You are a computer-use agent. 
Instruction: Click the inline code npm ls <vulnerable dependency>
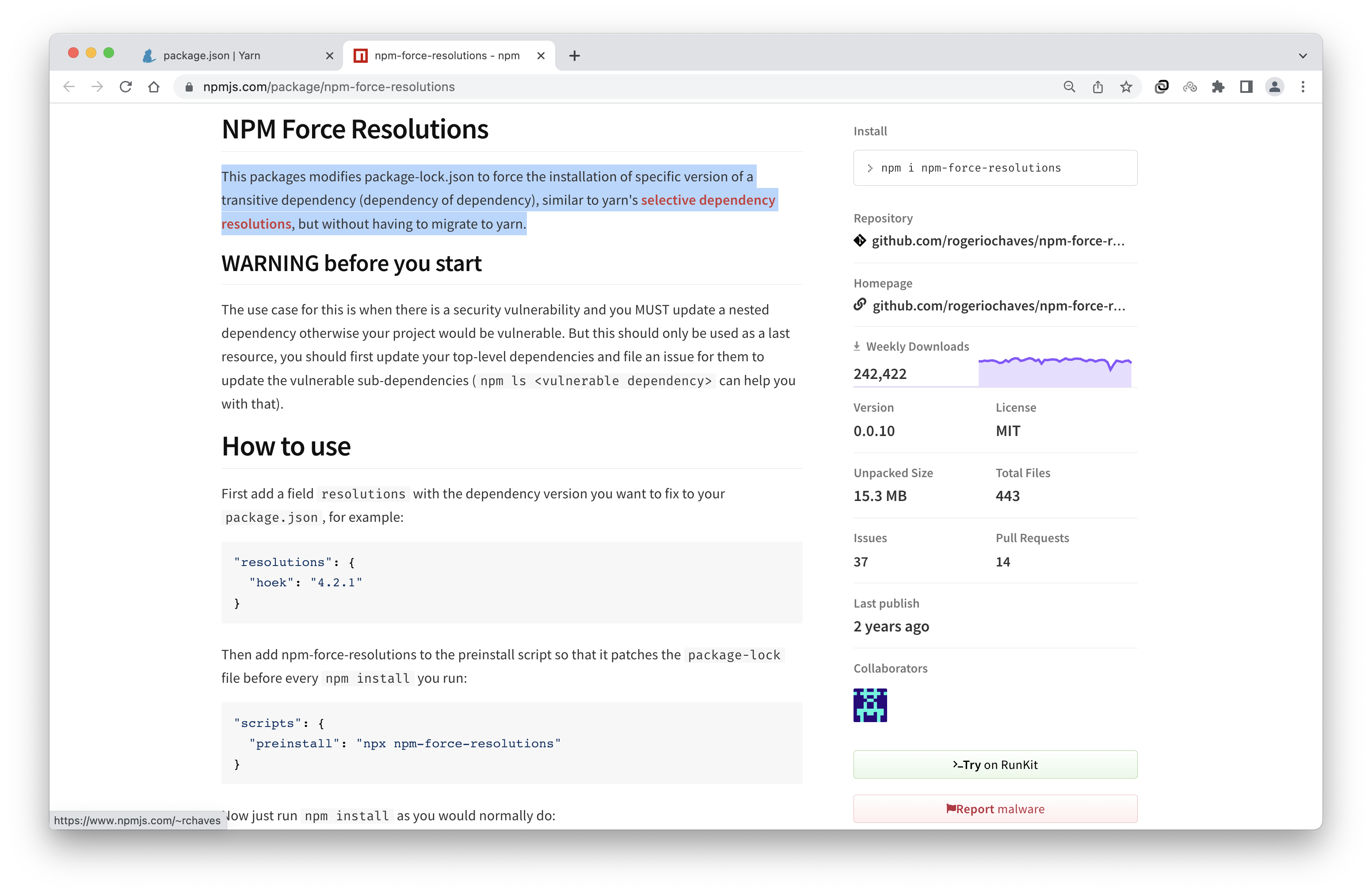pos(595,381)
